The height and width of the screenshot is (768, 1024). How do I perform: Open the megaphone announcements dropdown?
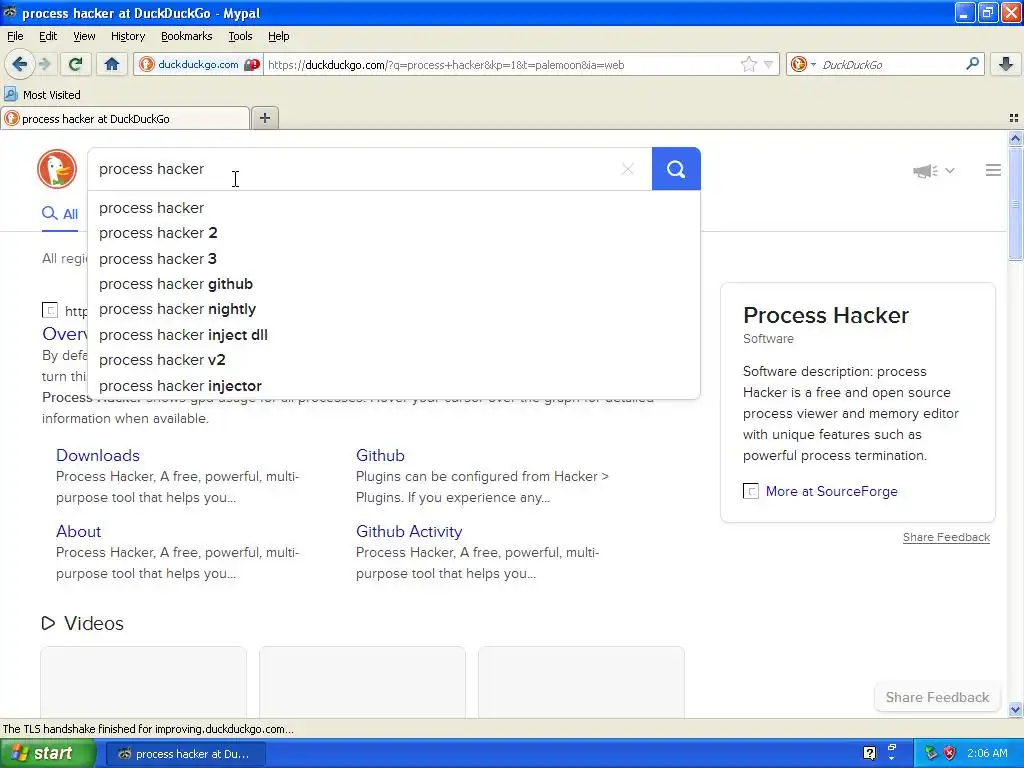[933, 170]
